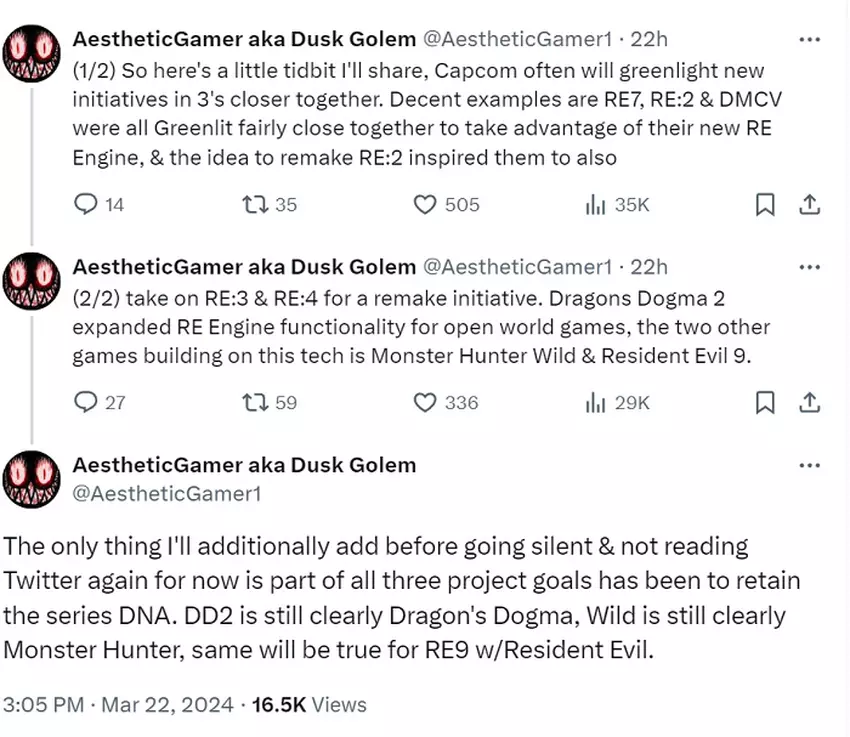Open the main tweet's profile avatar
This screenshot has height=737, width=850.
pos(33,479)
